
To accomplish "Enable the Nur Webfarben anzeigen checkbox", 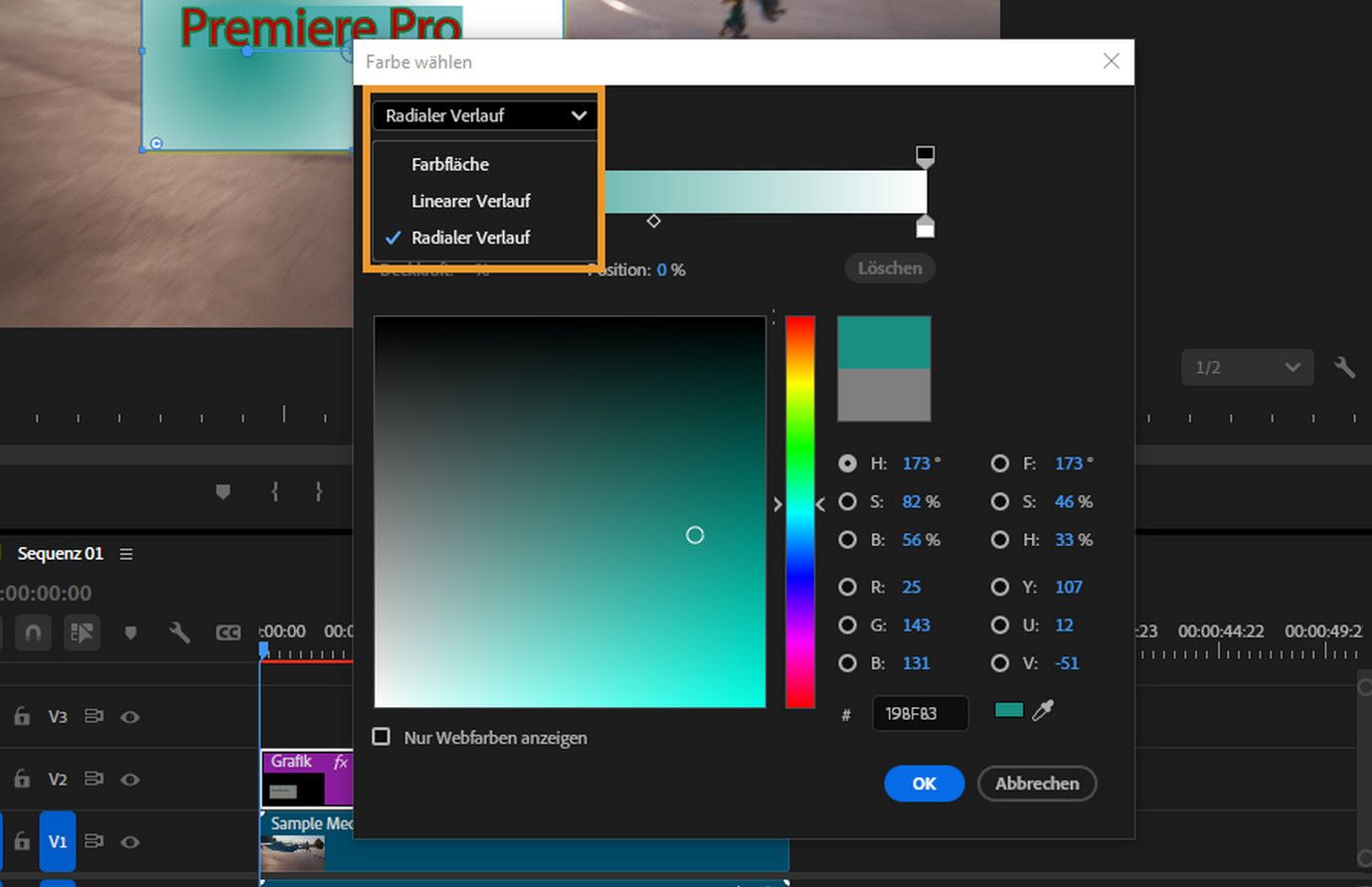I will point(381,737).
